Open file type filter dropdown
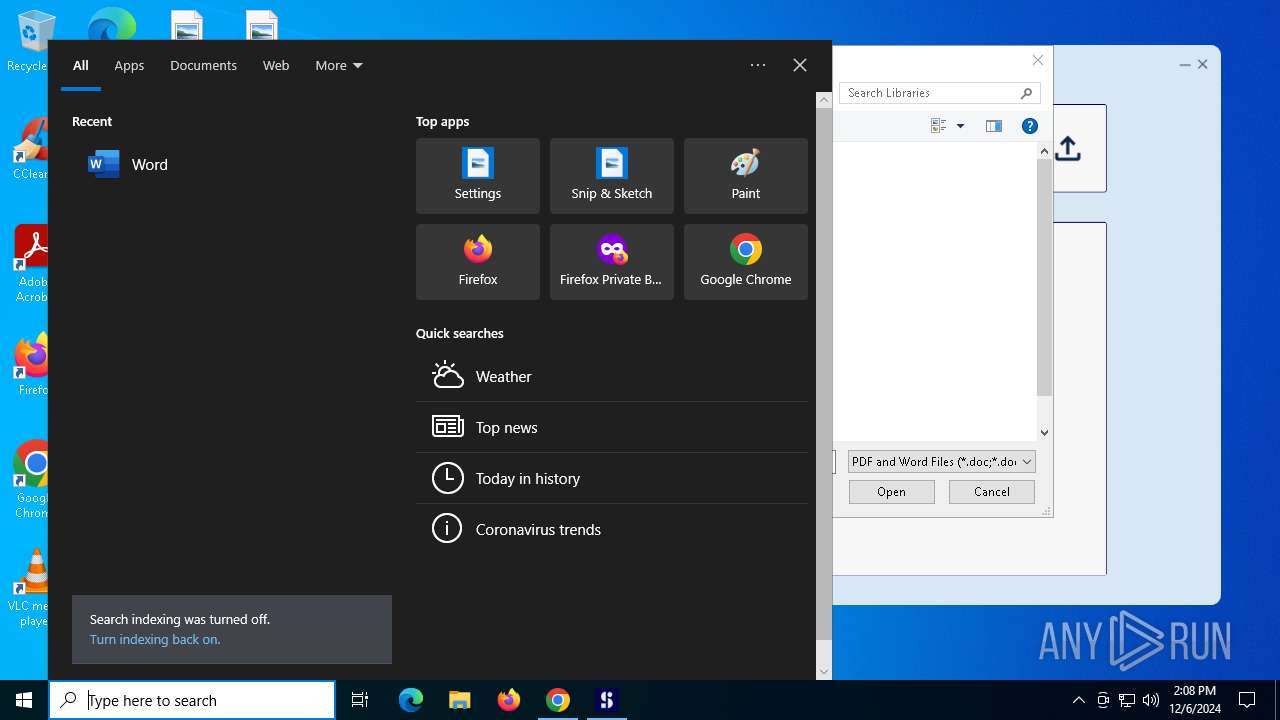1280x720 pixels. 941,462
